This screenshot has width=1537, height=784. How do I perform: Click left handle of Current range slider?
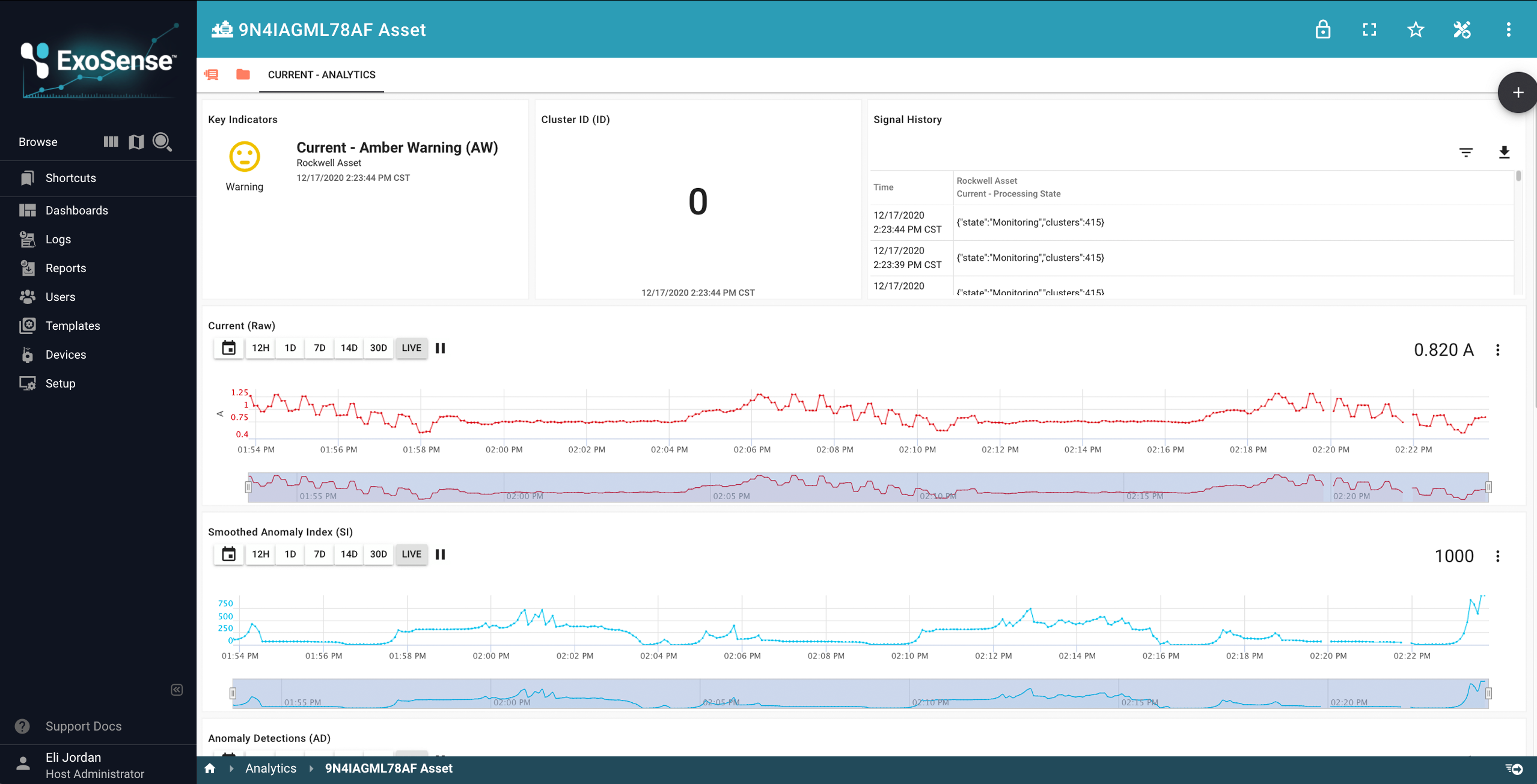tap(248, 487)
